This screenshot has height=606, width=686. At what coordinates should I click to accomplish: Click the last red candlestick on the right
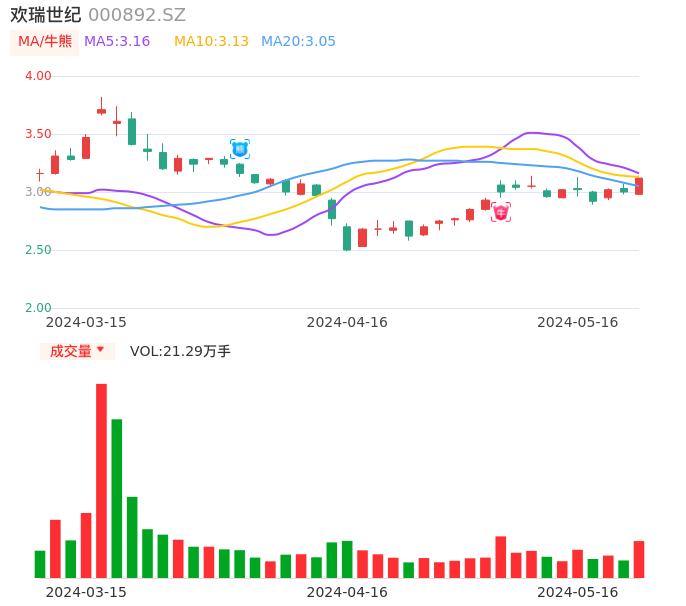click(x=639, y=186)
